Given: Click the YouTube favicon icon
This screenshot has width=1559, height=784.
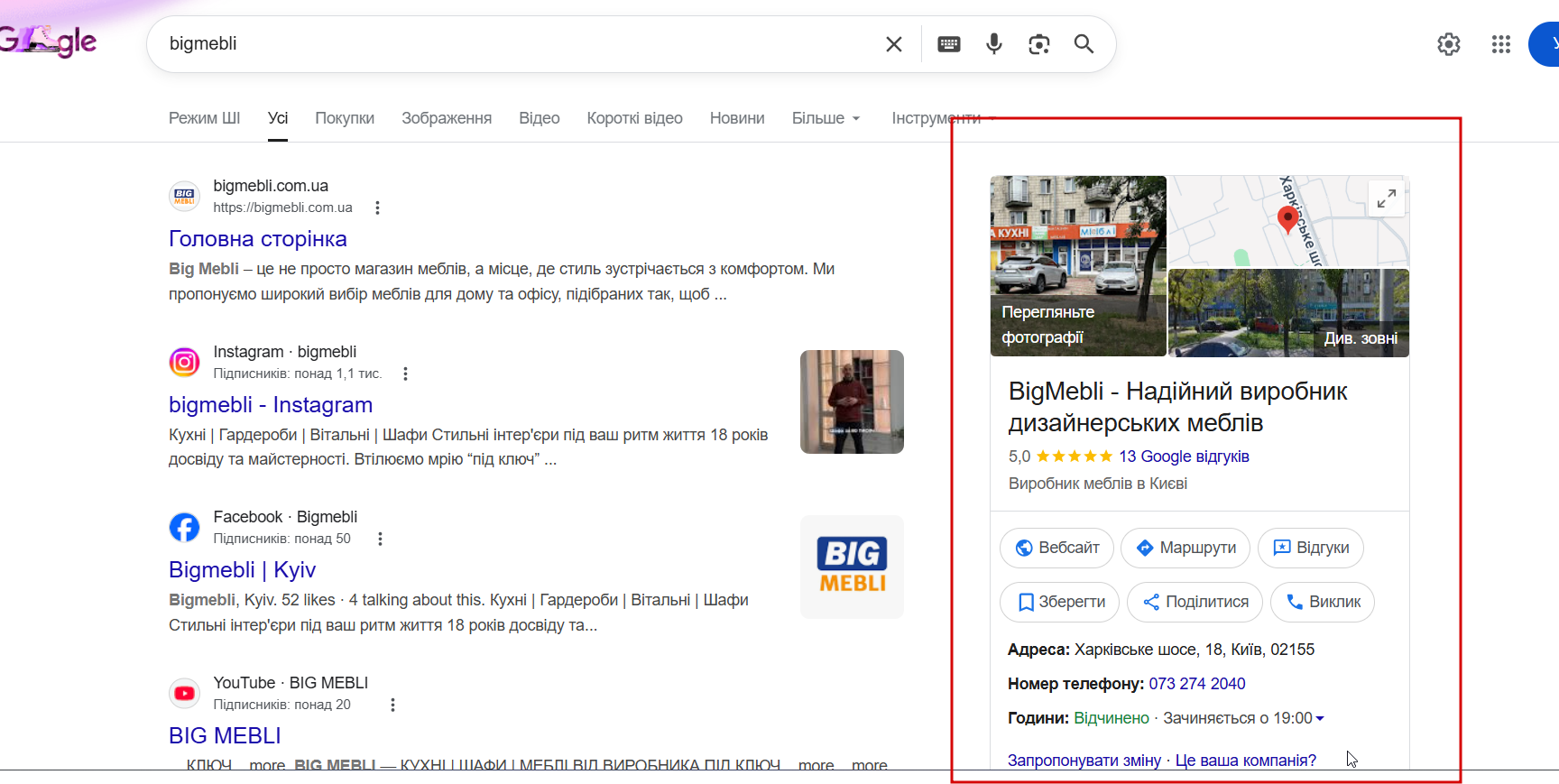Looking at the screenshot, I should (x=185, y=693).
